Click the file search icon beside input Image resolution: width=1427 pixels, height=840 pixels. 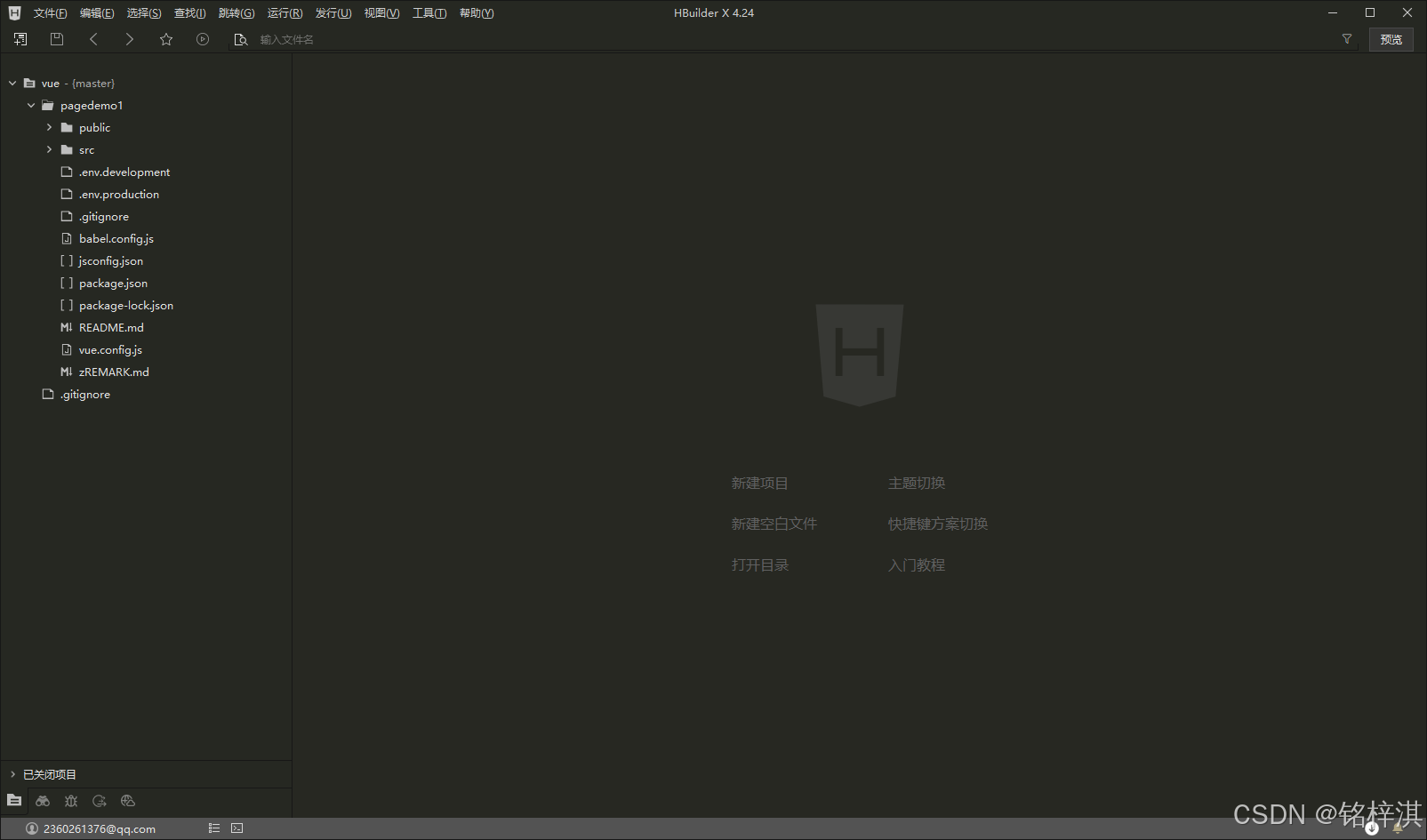241,39
